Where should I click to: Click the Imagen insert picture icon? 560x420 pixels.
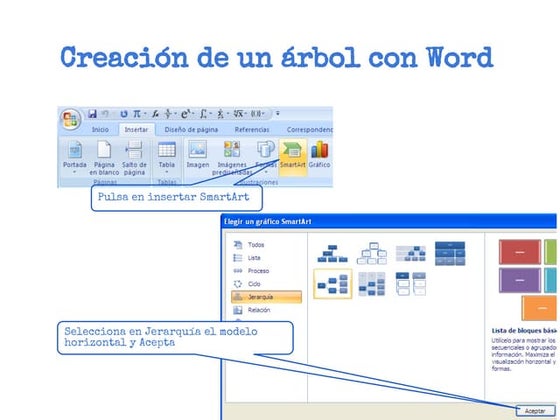click(198, 150)
